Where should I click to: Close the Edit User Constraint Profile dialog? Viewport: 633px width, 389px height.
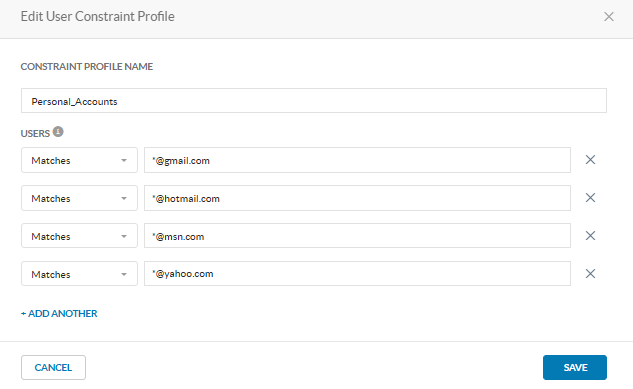(609, 17)
